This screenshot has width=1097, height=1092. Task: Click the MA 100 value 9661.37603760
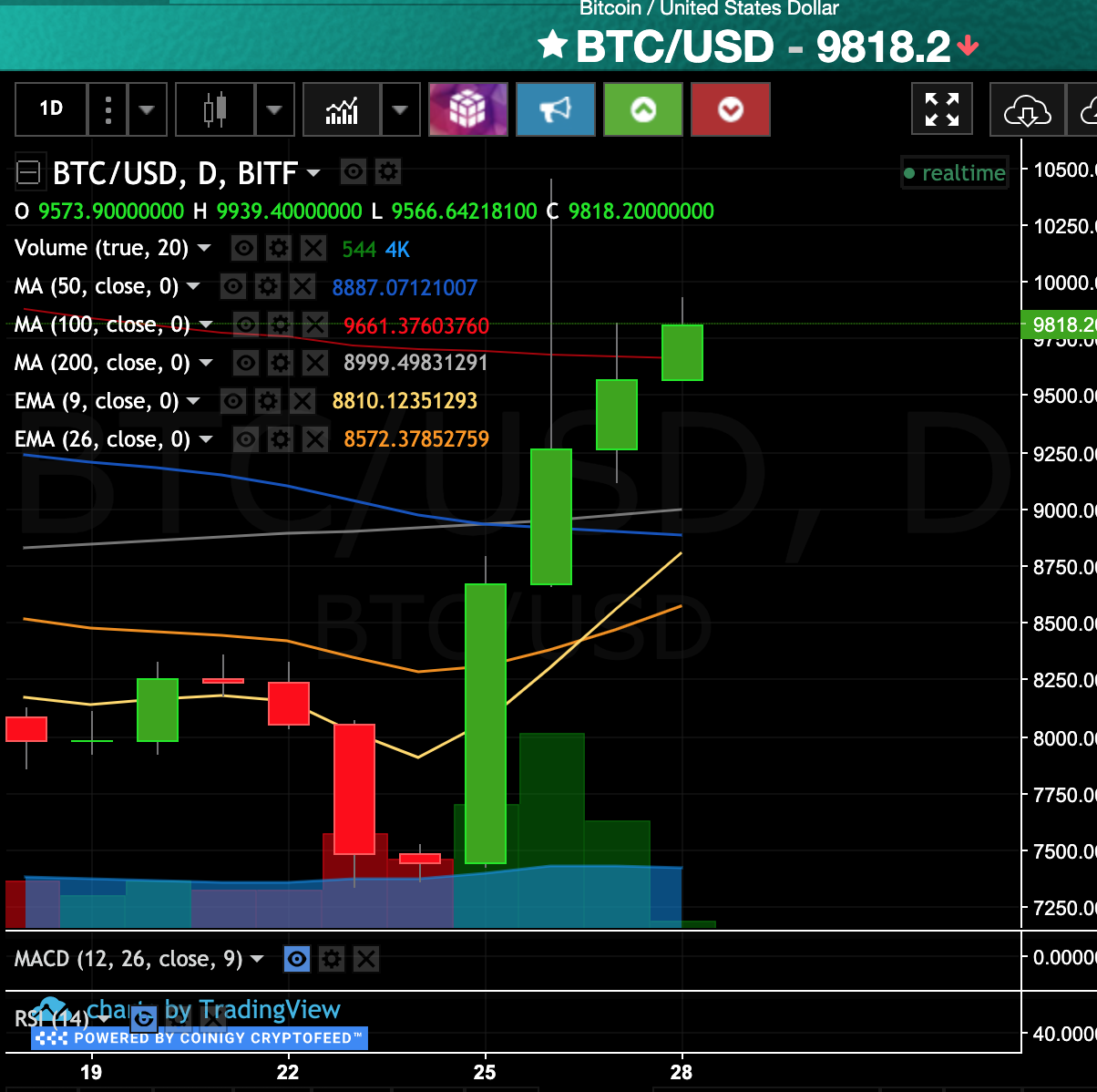(416, 325)
